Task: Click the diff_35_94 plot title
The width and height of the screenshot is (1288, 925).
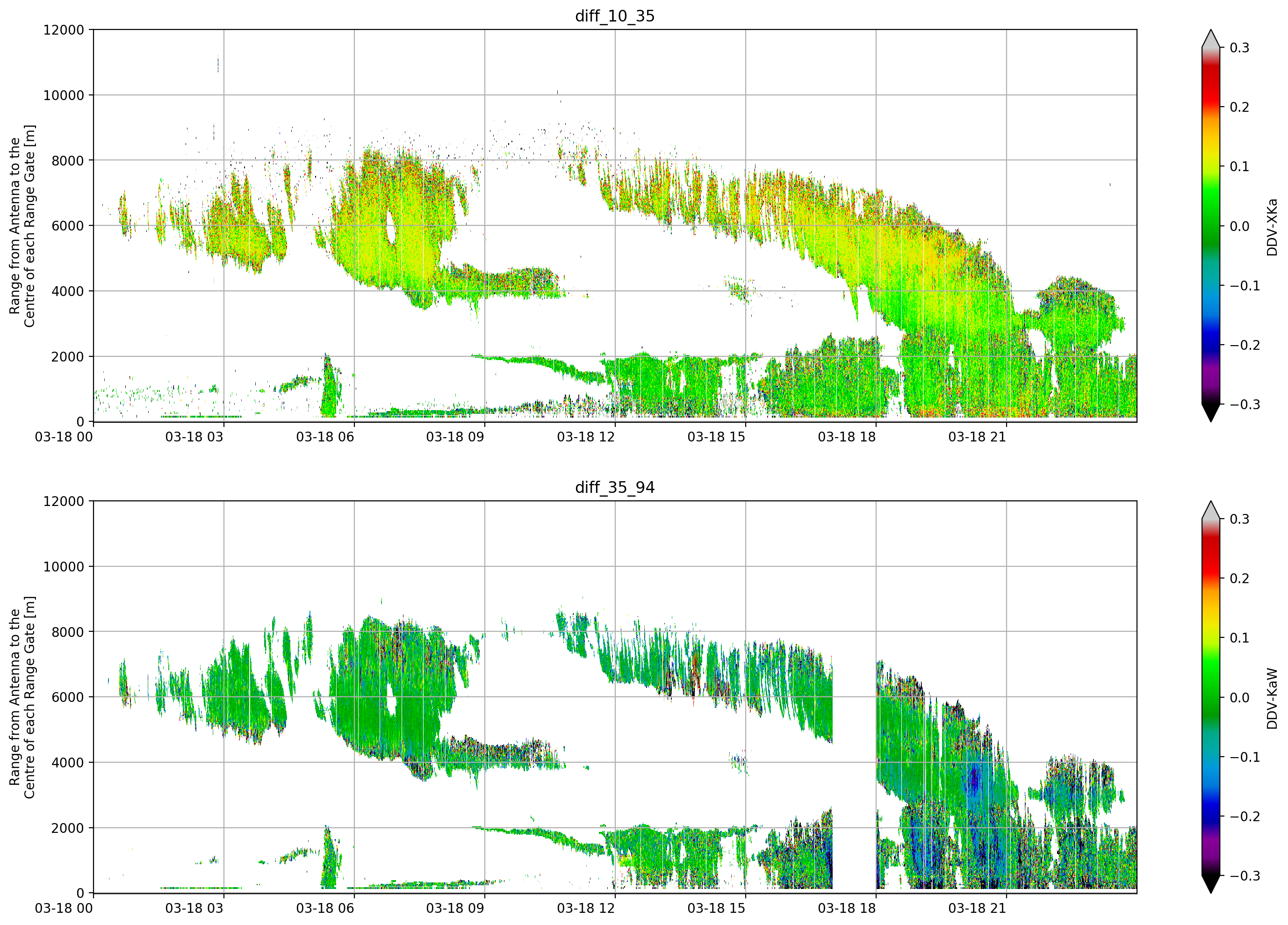Action: click(x=614, y=487)
